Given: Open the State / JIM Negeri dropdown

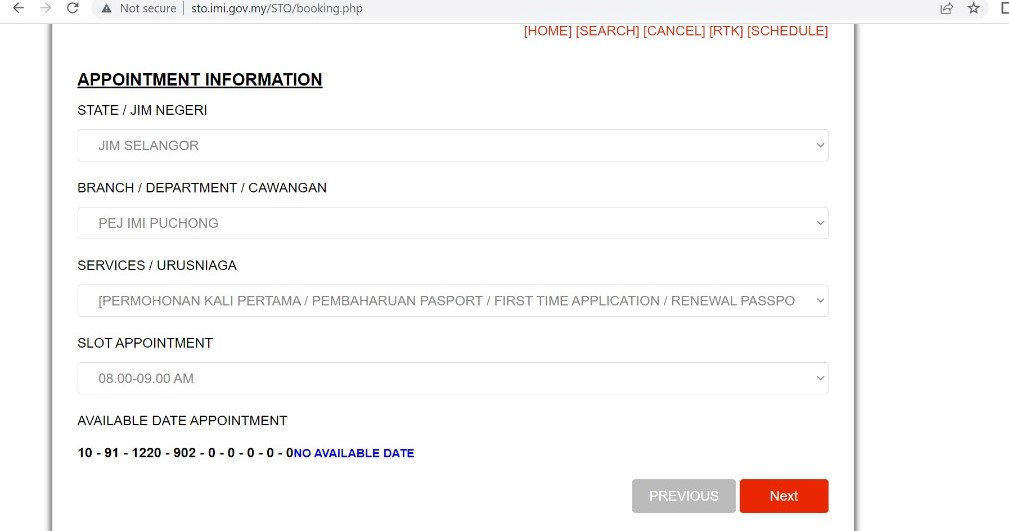Looking at the screenshot, I should point(453,146).
